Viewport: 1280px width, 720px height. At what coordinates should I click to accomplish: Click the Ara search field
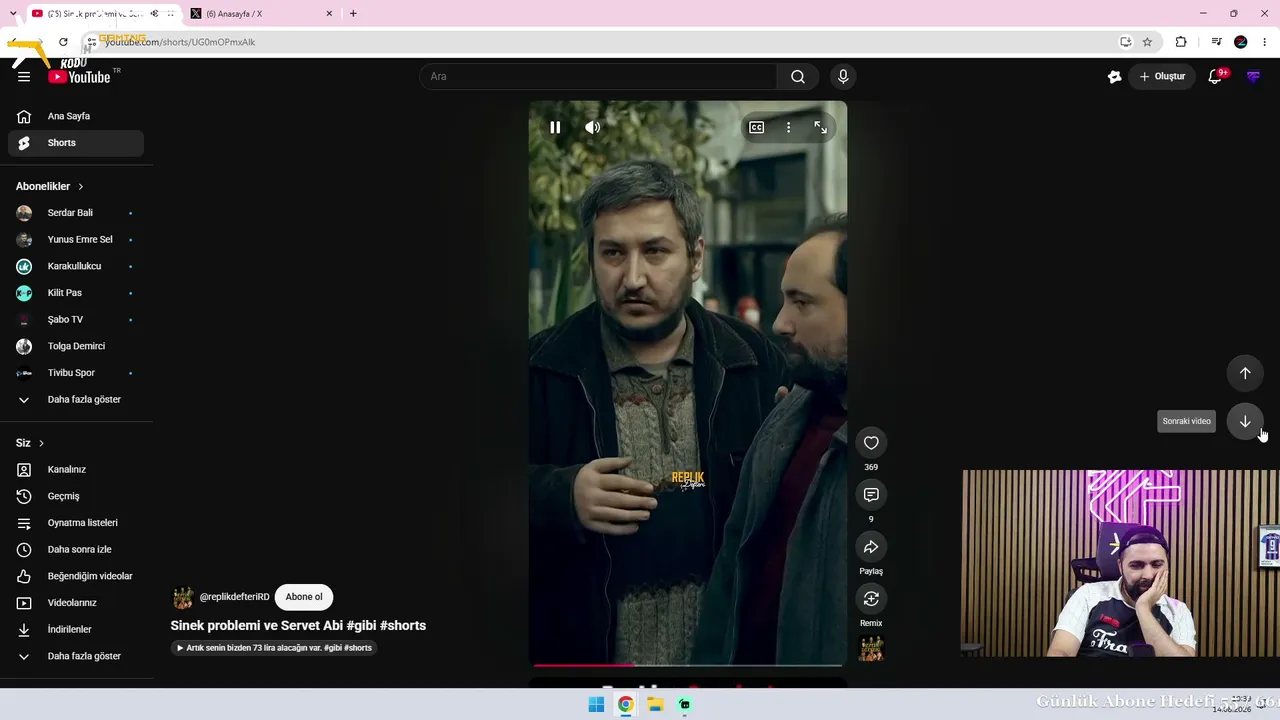(x=598, y=77)
